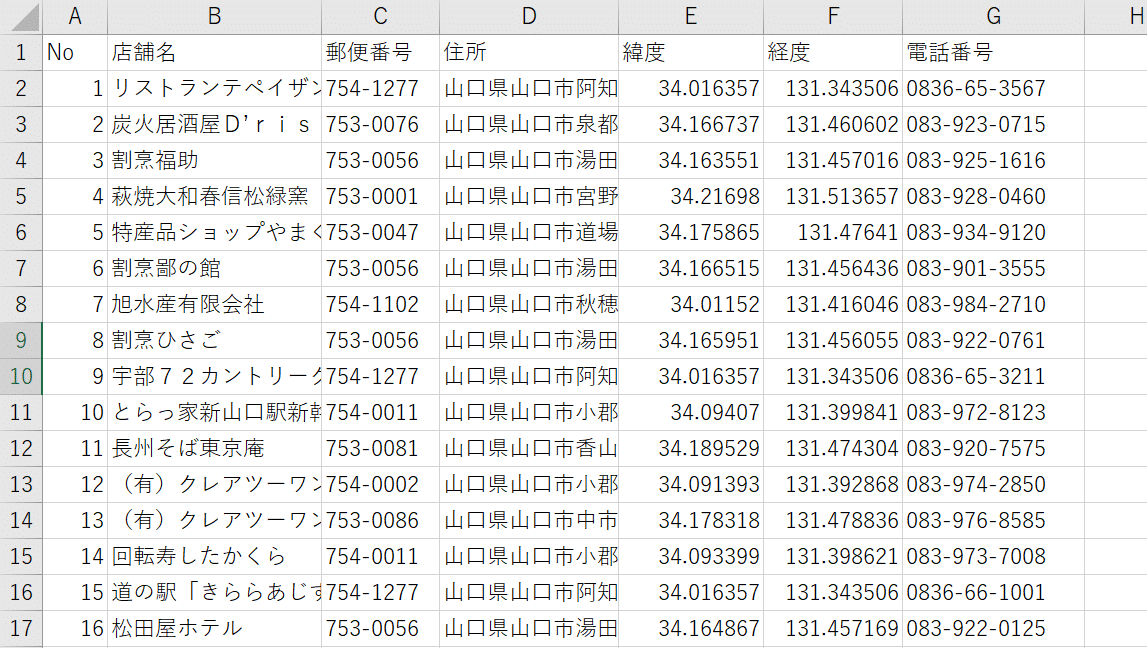Image resolution: width=1147 pixels, height=648 pixels.
Task: Click address 山口県山口市秋穂
Action: click(x=529, y=304)
